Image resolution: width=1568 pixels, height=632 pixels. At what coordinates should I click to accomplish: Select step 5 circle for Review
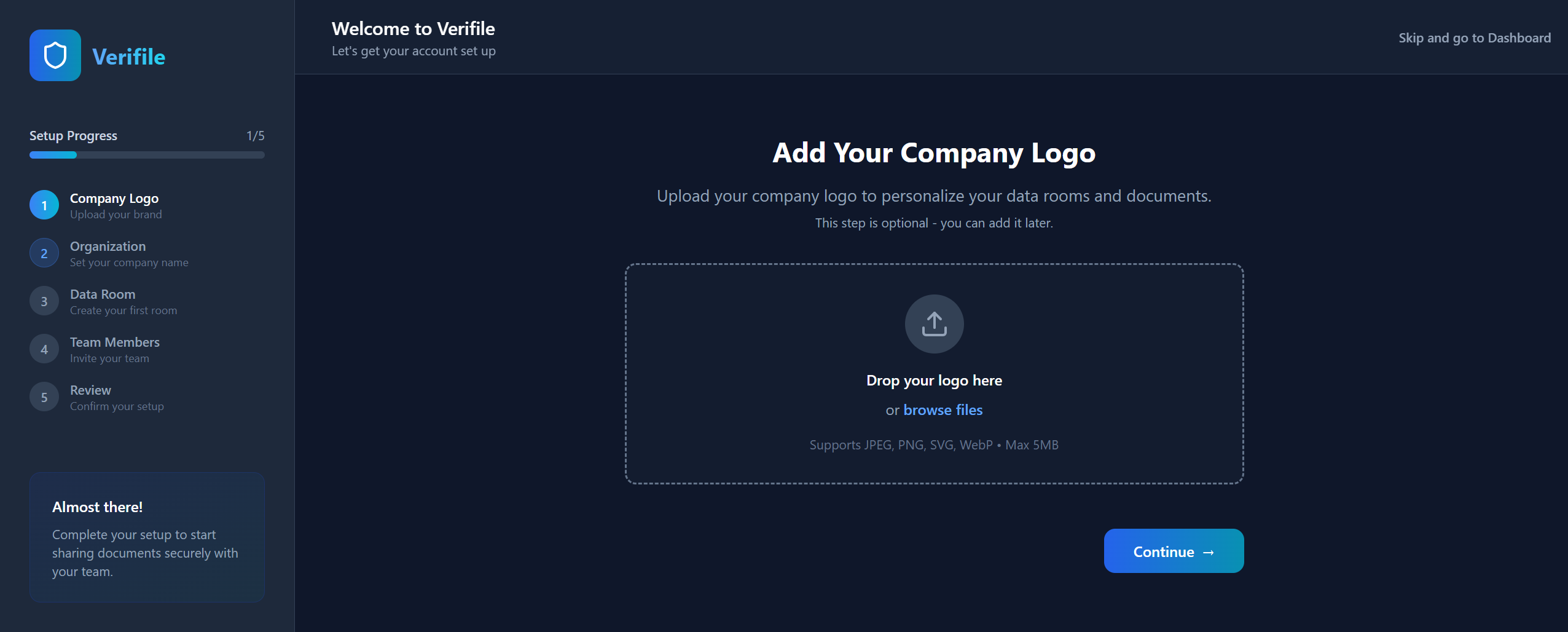(x=44, y=397)
